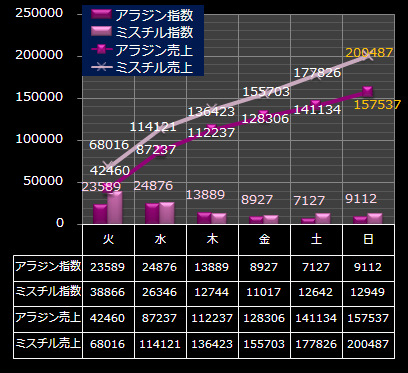Viewport: 408px width, 373px height.
Task: Click the 112237 cell in the data table
Action: 212,318
